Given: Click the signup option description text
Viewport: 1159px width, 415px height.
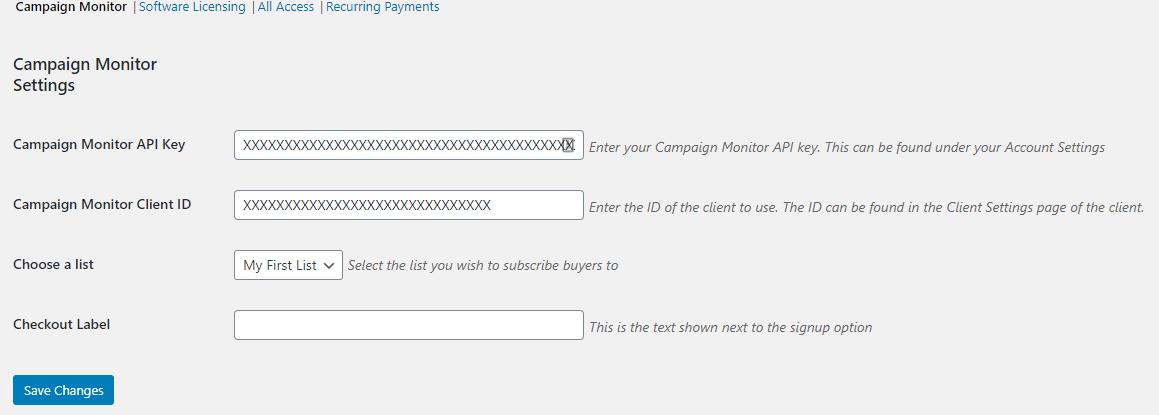Looking at the screenshot, I should [730, 327].
